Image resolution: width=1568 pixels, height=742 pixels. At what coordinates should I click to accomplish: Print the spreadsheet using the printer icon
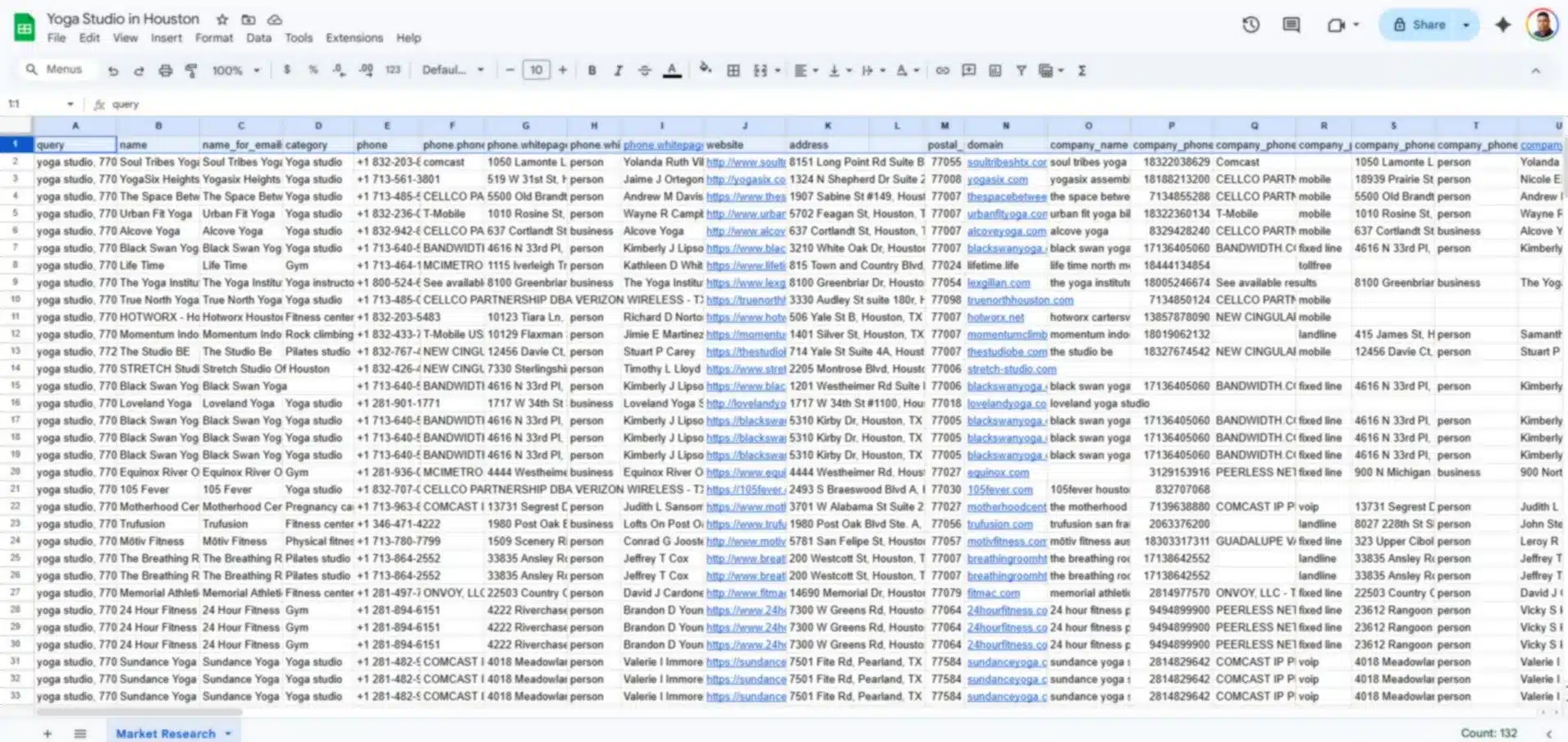click(x=165, y=71)
